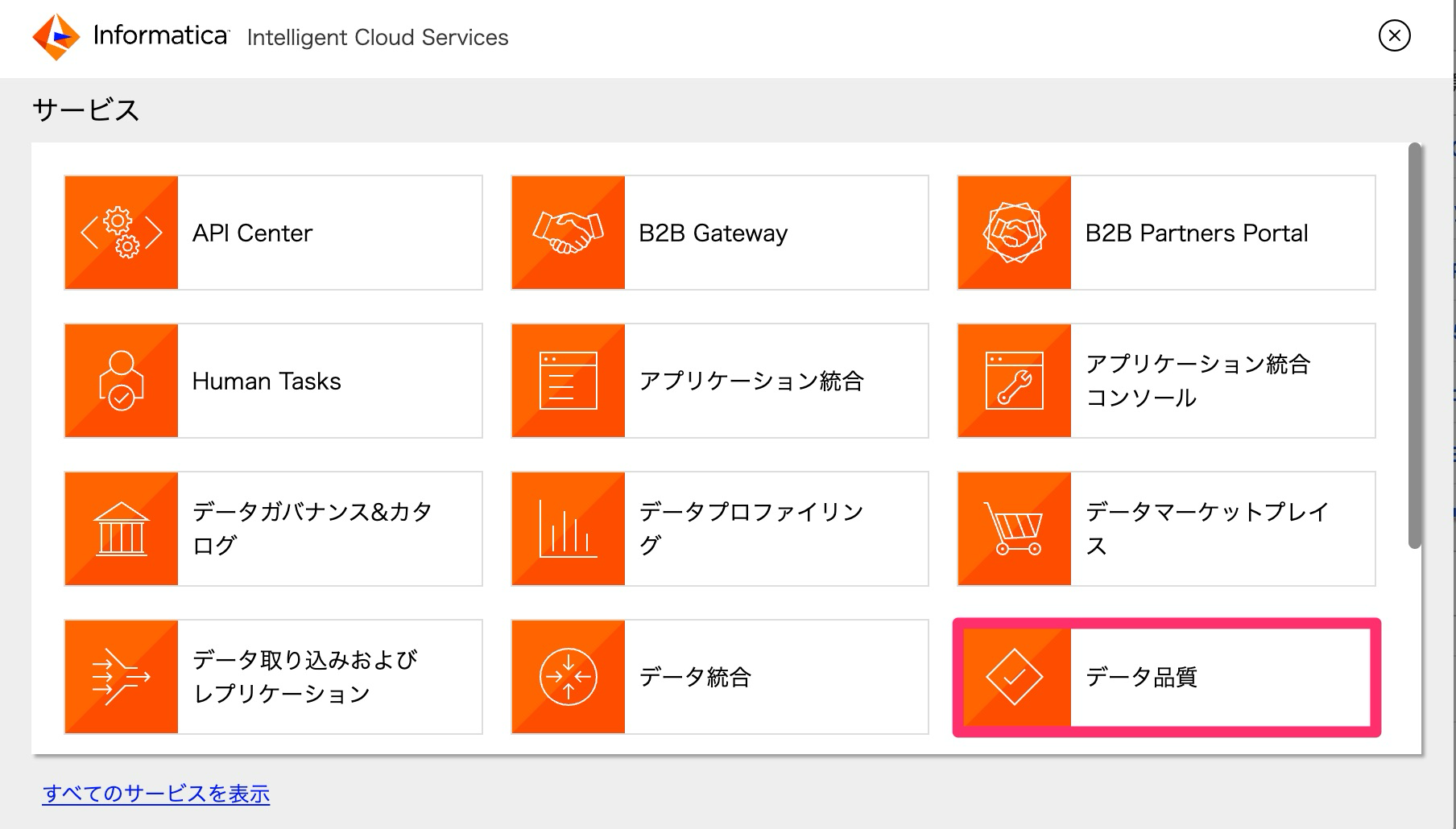Click the データガバナンス&カタログ building icon

point(122,529)
